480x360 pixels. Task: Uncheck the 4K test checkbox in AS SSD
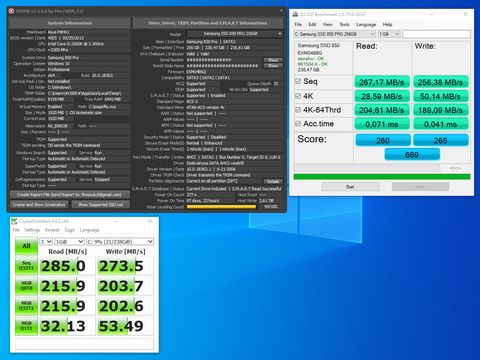pyautogui.click(x=298, y=96)
